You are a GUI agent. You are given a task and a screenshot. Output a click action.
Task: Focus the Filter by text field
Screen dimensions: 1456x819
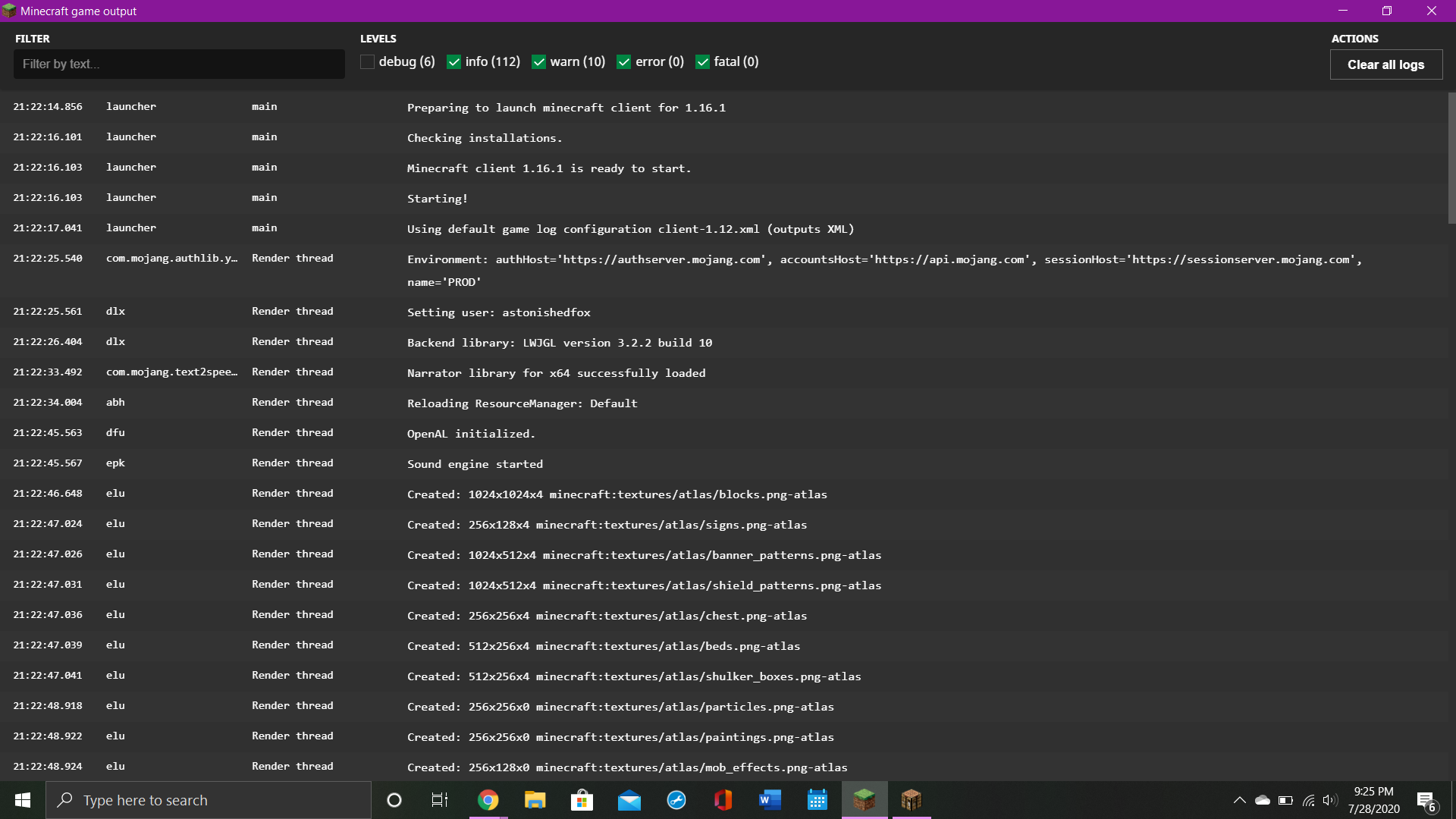pyautogui.click(x=179, y=64)
